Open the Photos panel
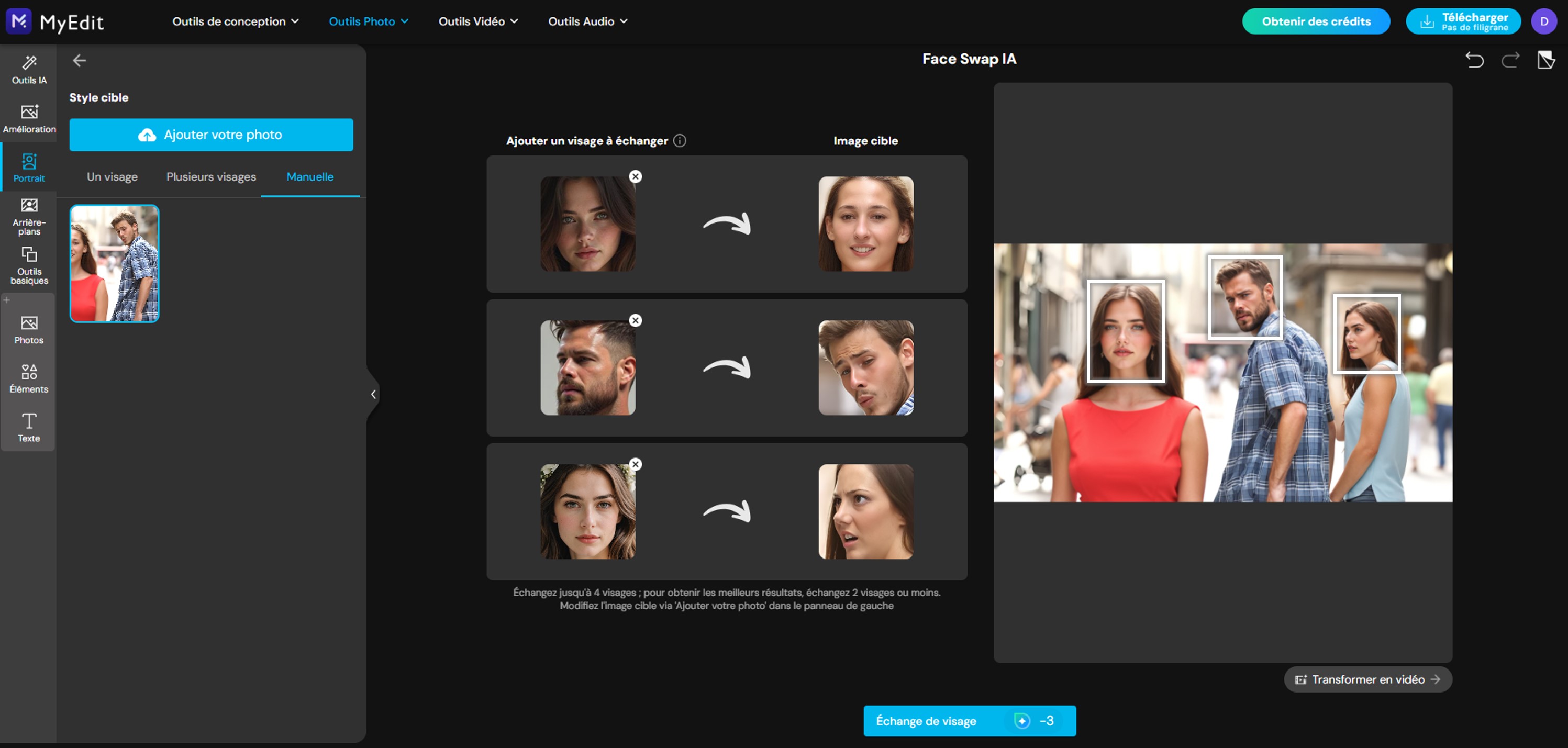Screen dimensions: 1568x748 click(x=29, y=329)
